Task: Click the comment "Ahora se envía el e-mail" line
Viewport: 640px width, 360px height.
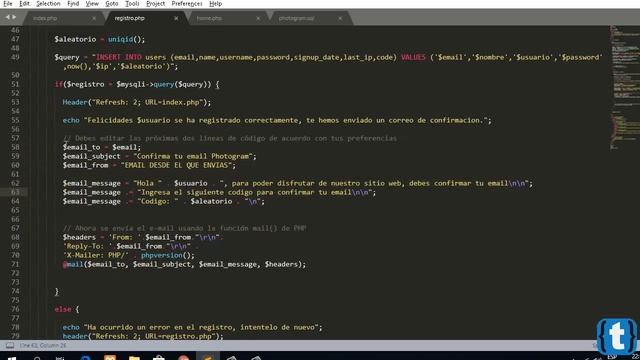Action: 184,228
